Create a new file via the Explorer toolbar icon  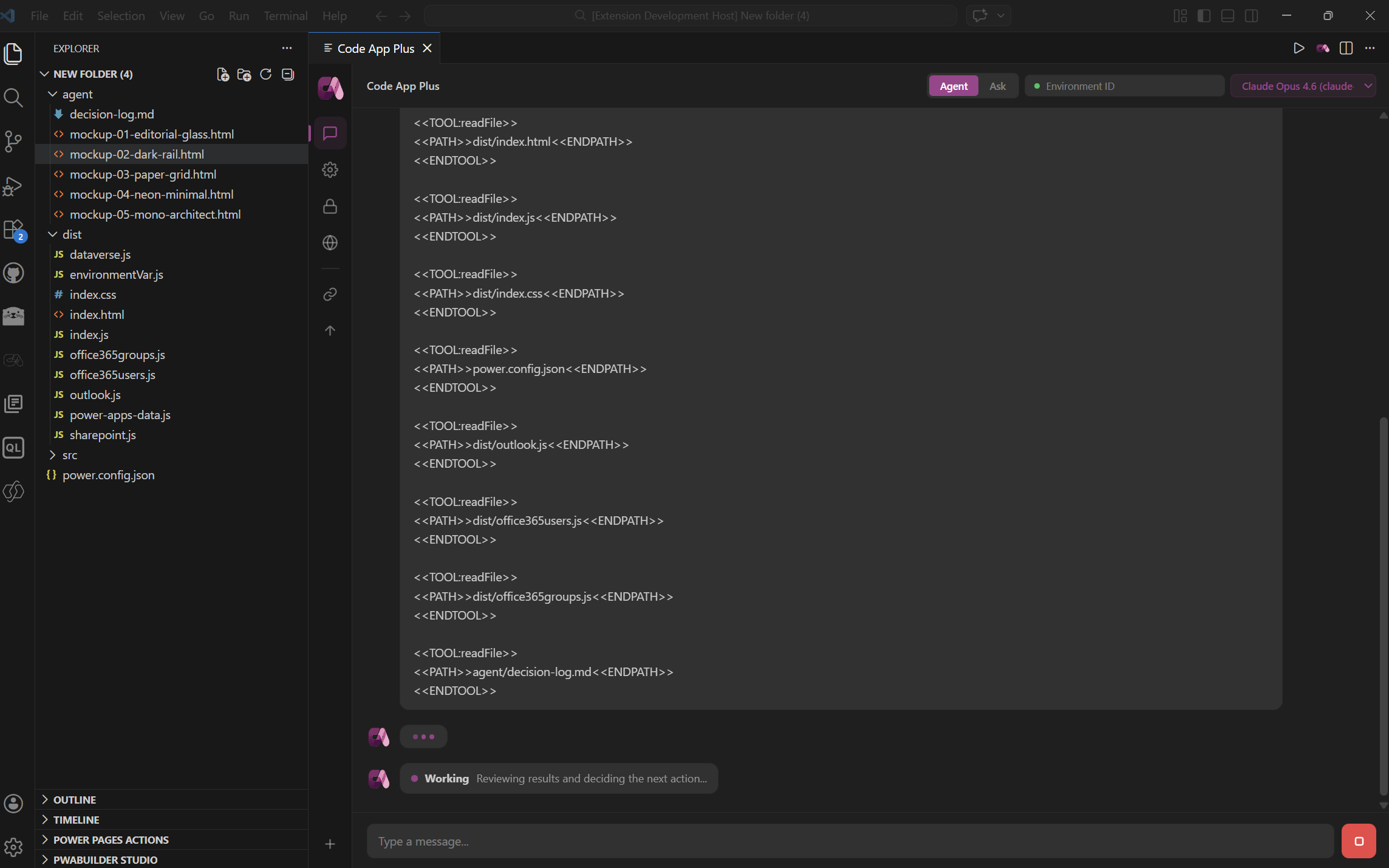(222, 74)
